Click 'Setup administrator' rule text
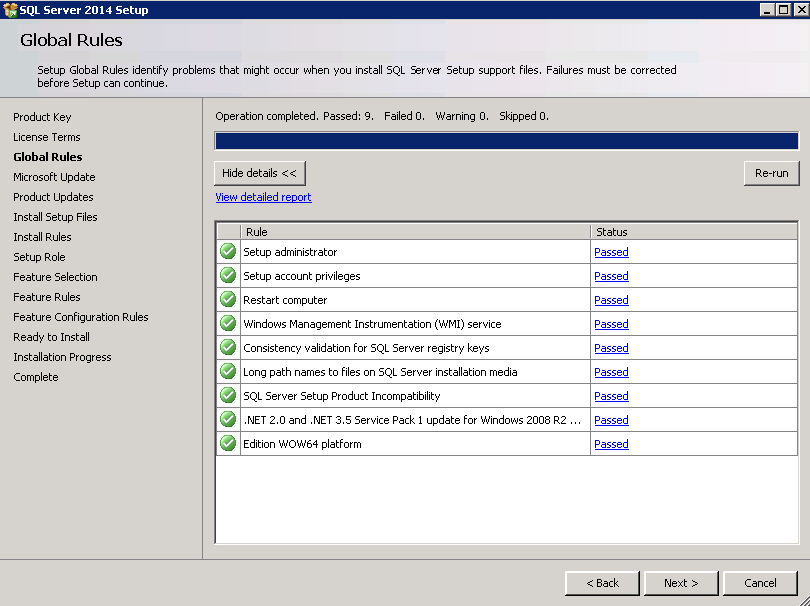Screen dimensions: 810x606 click(290, 252)
